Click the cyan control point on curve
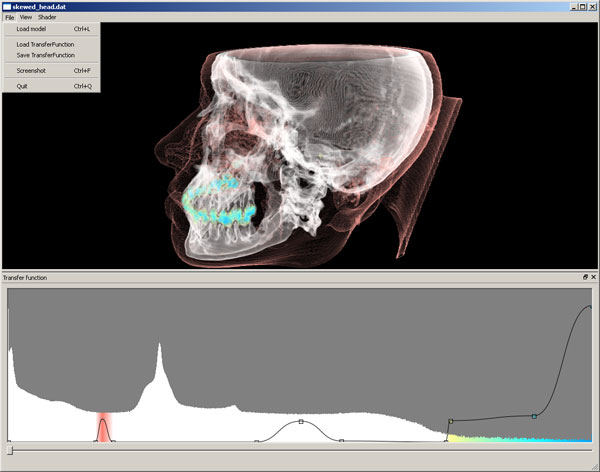The image size is (600, 472). click(x=534, y=416)
